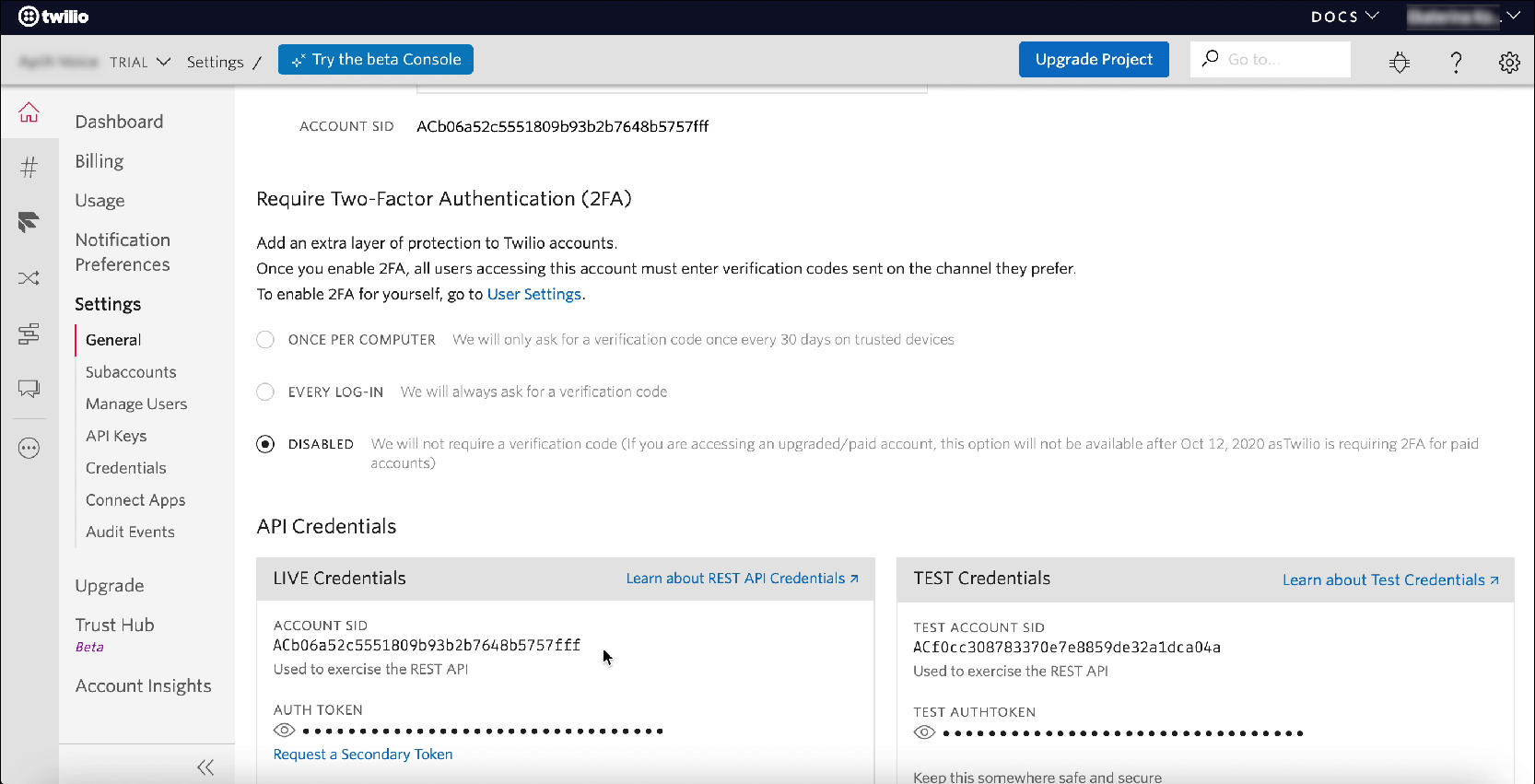This screenshot has width=1535, height=784.
Task: Open the Studio flag icon in sidebar
Action: pos(29,222)
